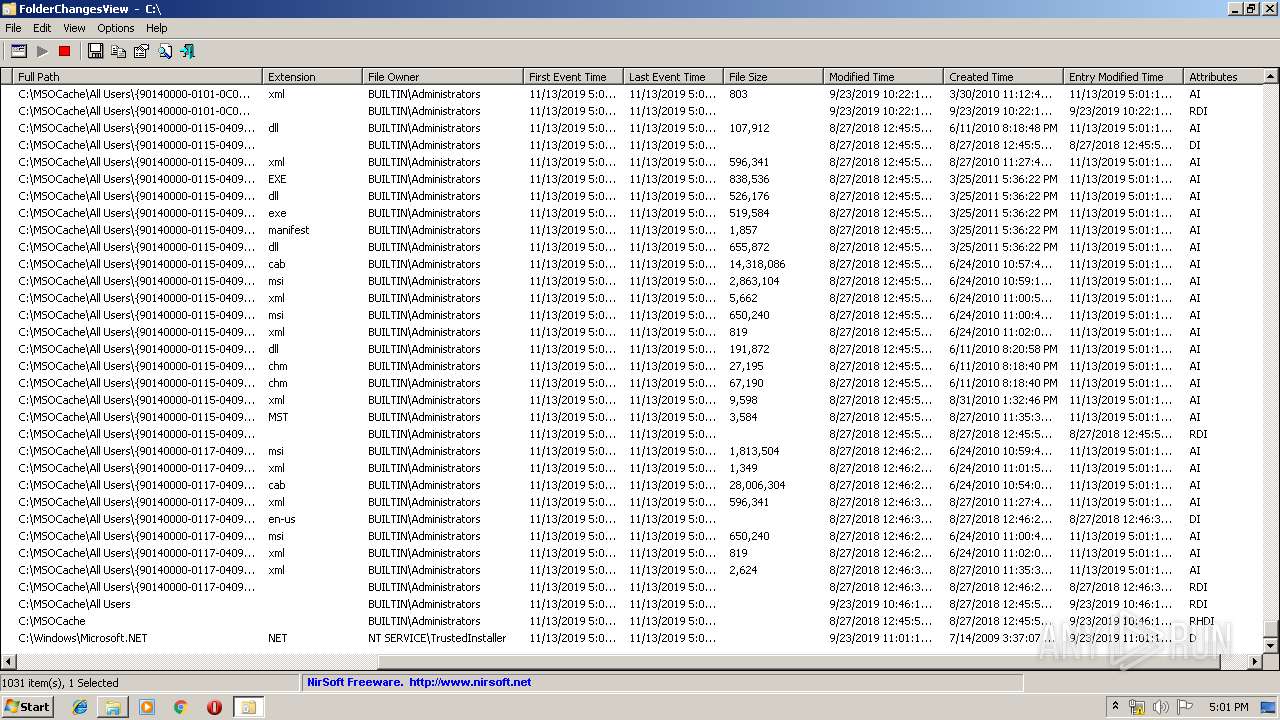The width and height of the screenshot is (1280, 720).
Task: Click the network tray icon
Action: click(1137, 707)
